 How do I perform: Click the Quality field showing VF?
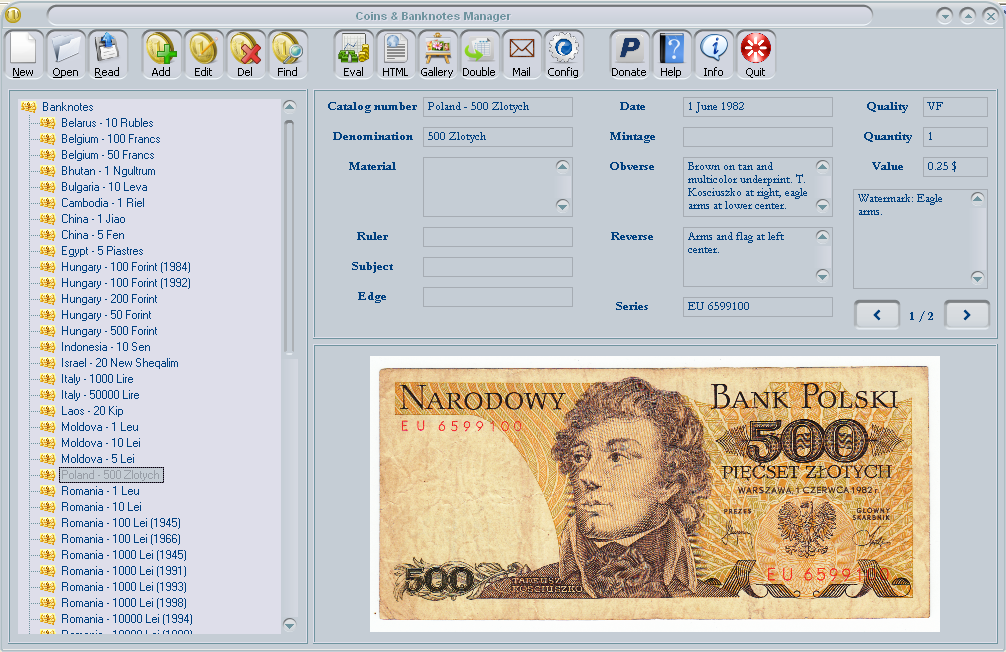(x=955, y=107)
